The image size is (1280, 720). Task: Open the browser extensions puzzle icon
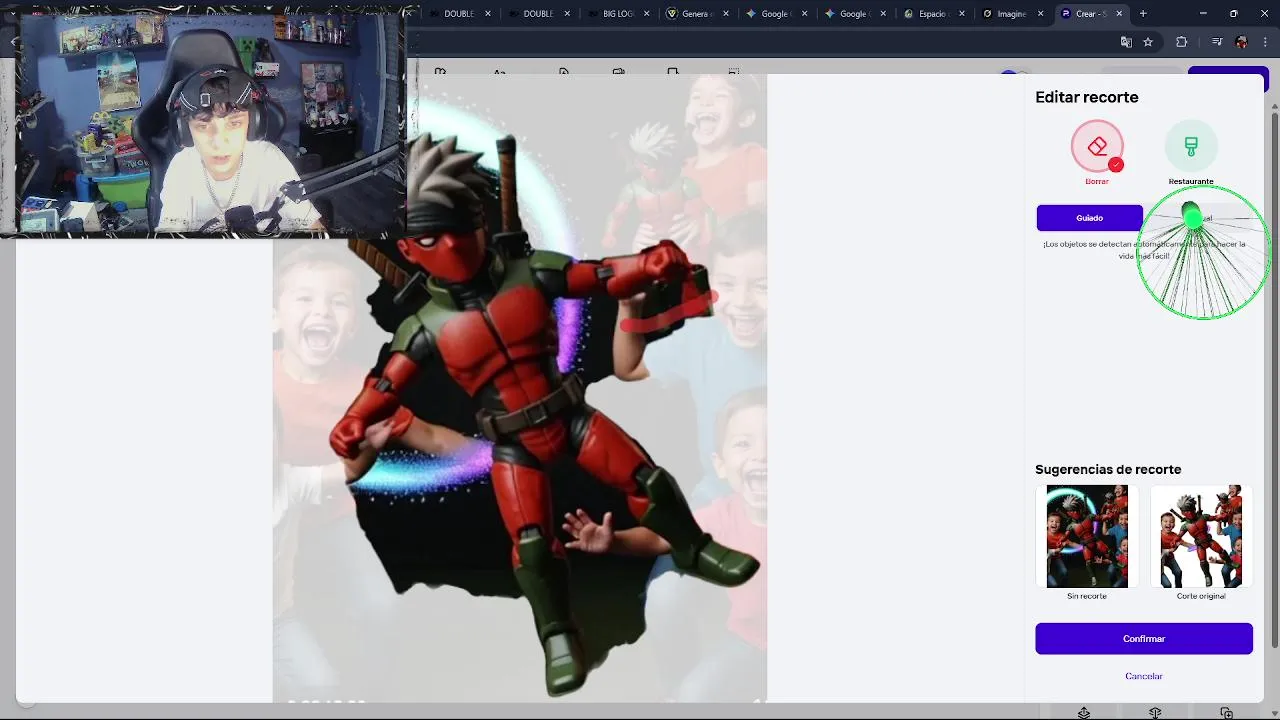1182,42
